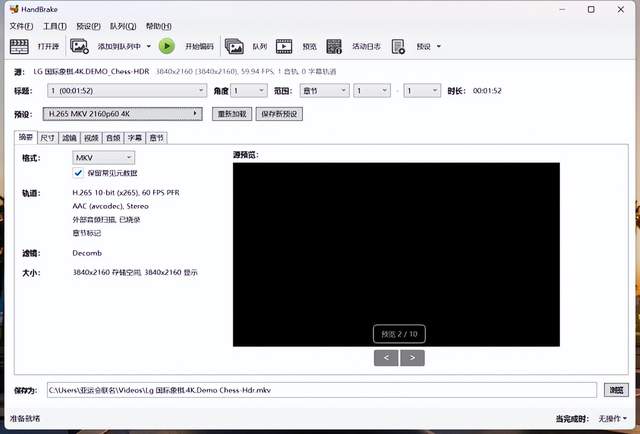The width and height of the screenshot is (640, 434).
Task: Open the angle dropdown
Action: (249, 91)
